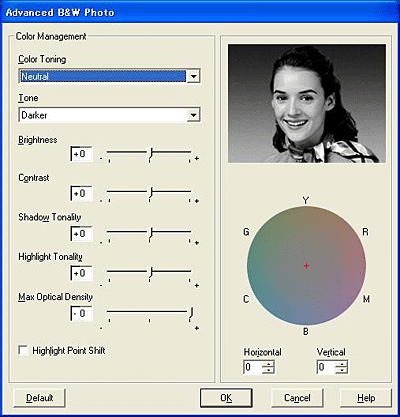Select the Neutral color toning field
Image resolution: width=400 pixels, height=417 pixels.
[103, 76]
